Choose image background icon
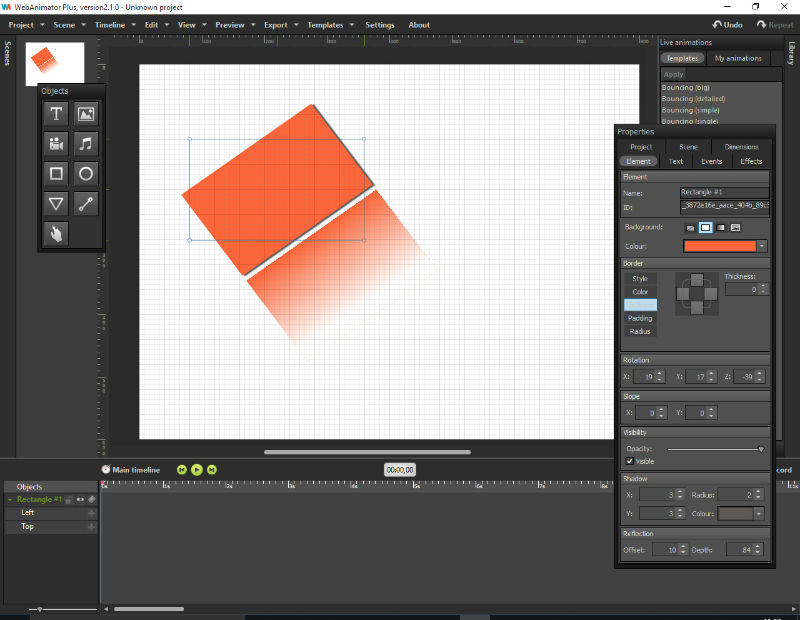This screenshot has width=800, height=620. tap(735, 228)
